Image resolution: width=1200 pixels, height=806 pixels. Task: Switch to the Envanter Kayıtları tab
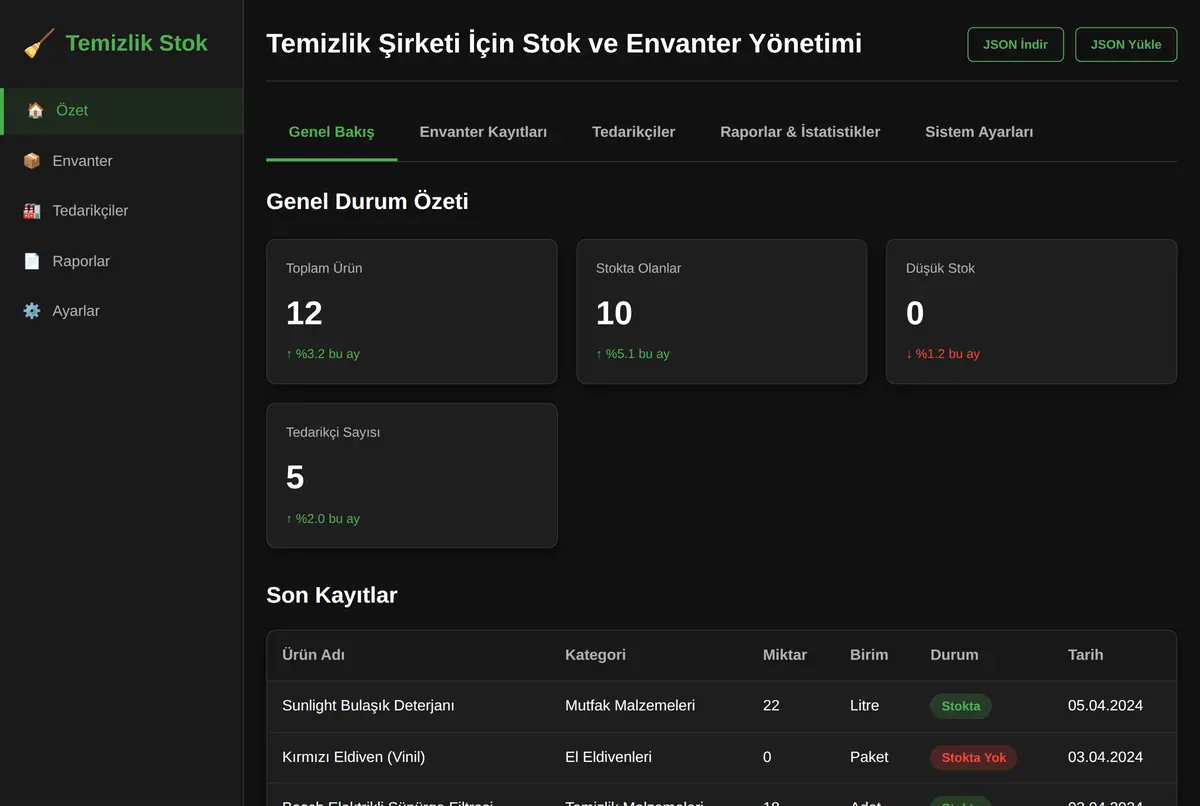click(x=483, y=132)
